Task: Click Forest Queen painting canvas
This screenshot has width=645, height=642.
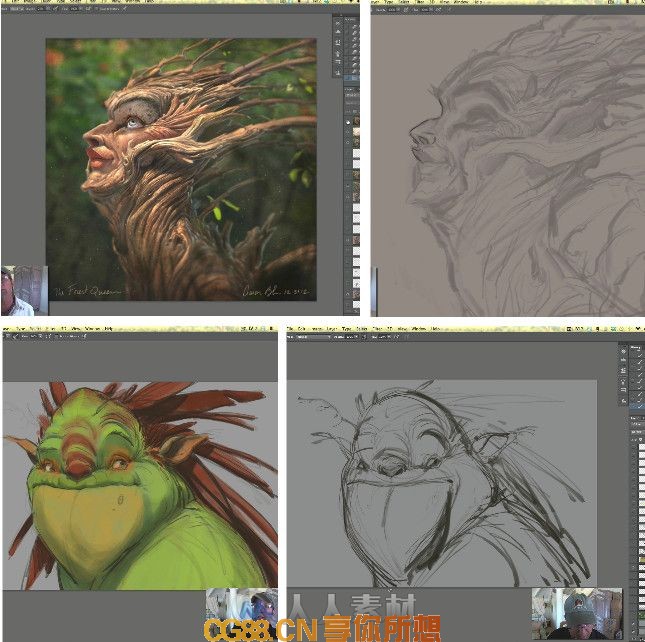Action: (181, 169)
